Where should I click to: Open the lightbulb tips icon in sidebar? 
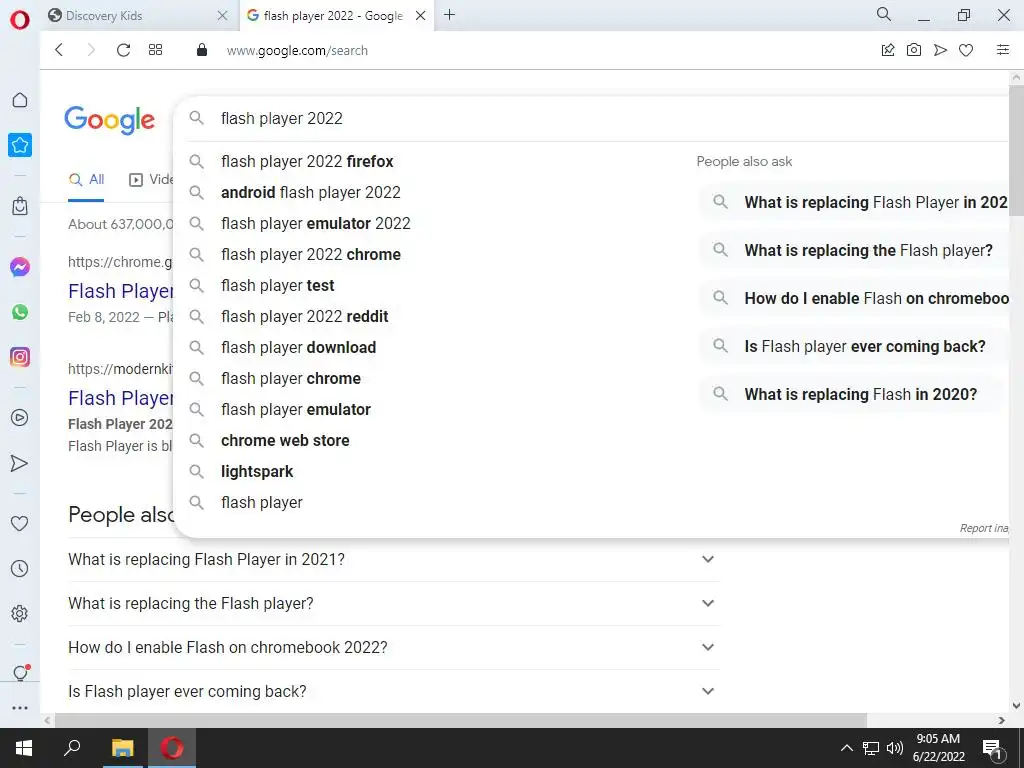coord(20,673)
